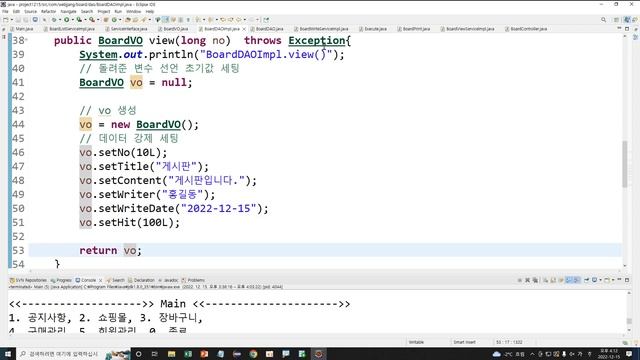640x360 pixels.
Task: Click the Save toolbar icon
Action: (18, 20)
